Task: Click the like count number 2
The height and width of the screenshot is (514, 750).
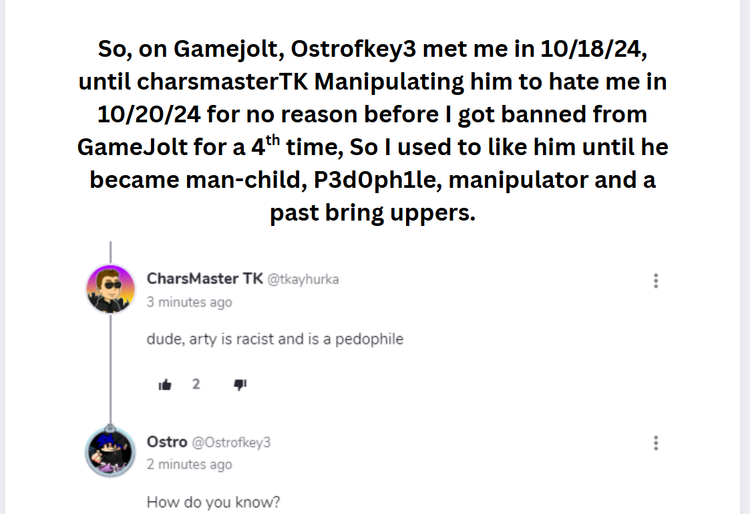Action: tap(196, 384)
